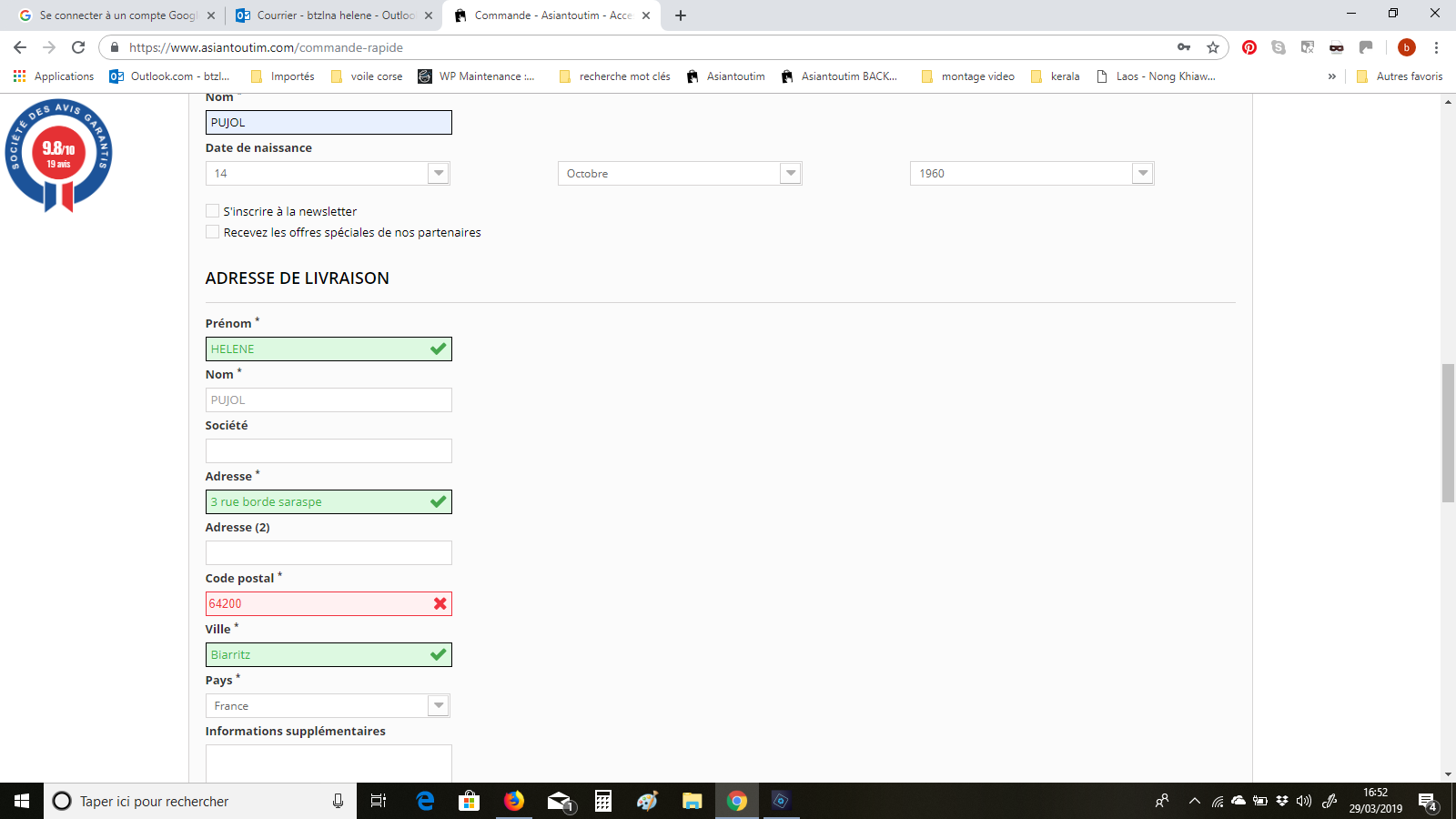Open the Pinterest extension
This screenshot has width=1456, height=819.
(1249, 47)
